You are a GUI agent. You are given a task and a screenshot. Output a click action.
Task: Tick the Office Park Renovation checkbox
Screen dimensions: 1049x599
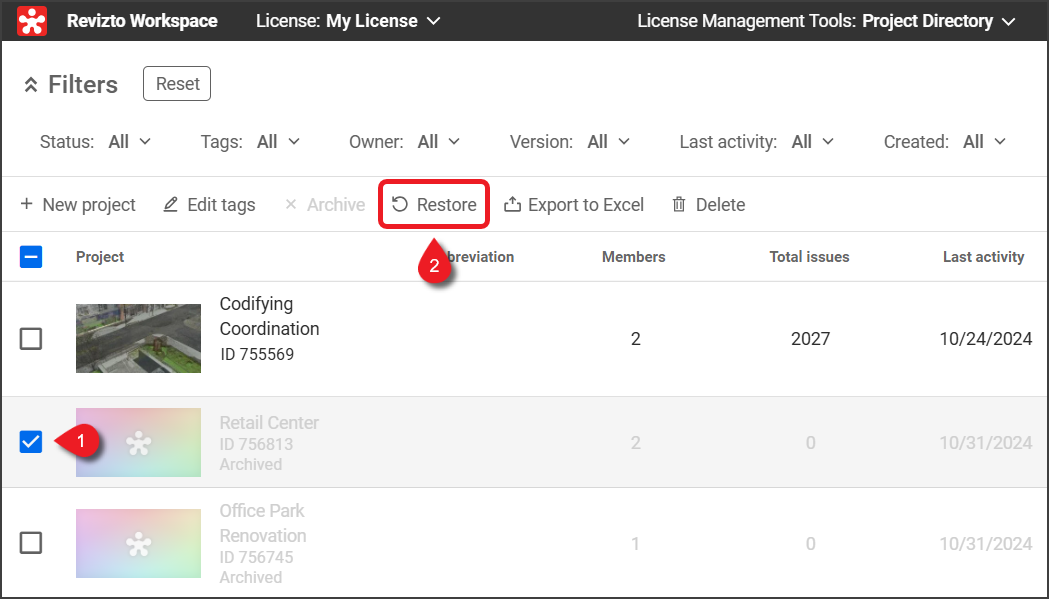31,543
